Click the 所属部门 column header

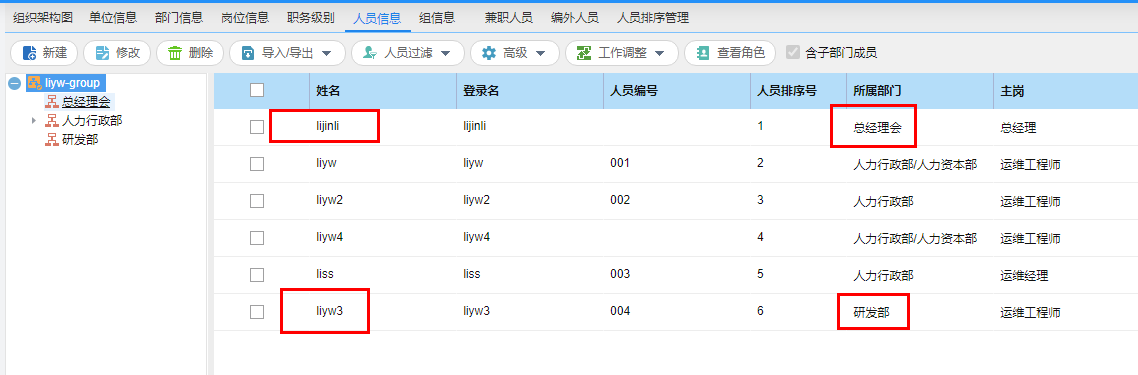tap(877, 91)
